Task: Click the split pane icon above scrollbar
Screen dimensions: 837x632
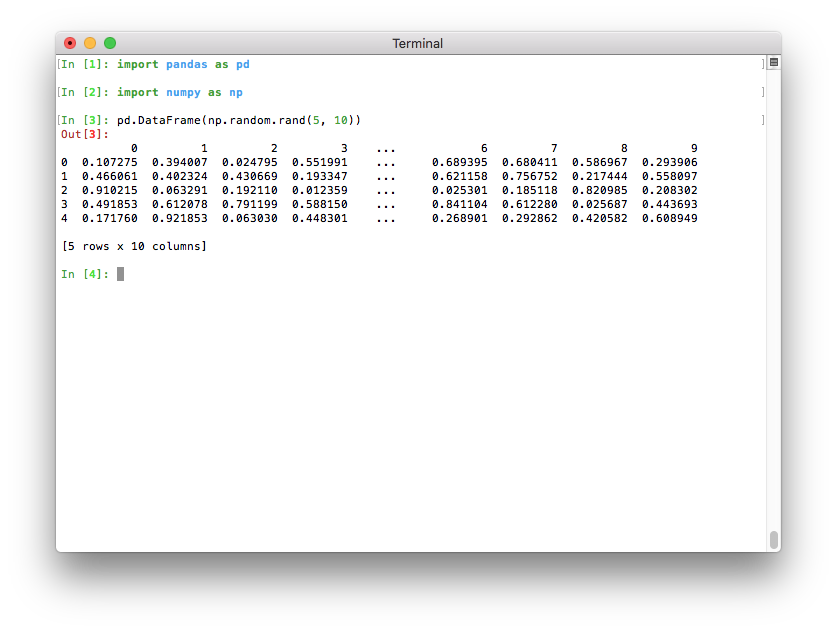Action: click(x=773, y=63)
